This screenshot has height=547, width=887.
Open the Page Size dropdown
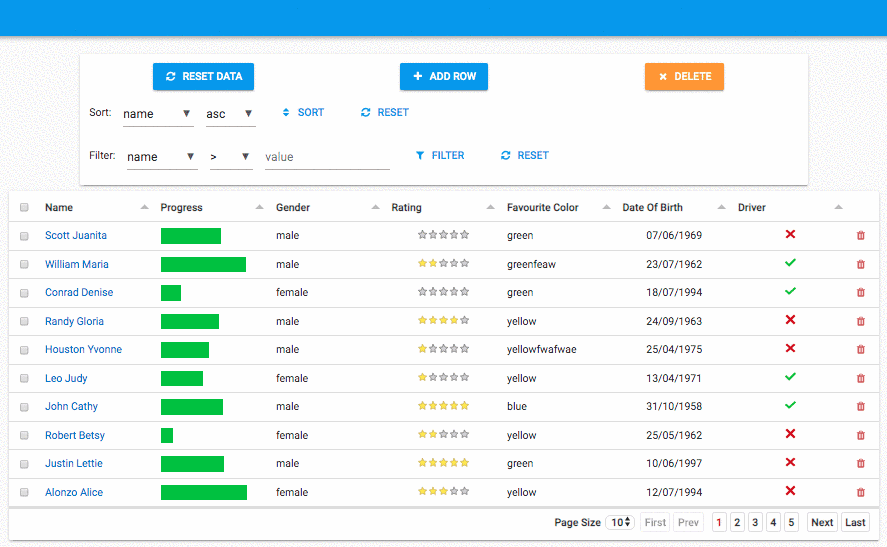pyautogui.click(x=620, y=522)
